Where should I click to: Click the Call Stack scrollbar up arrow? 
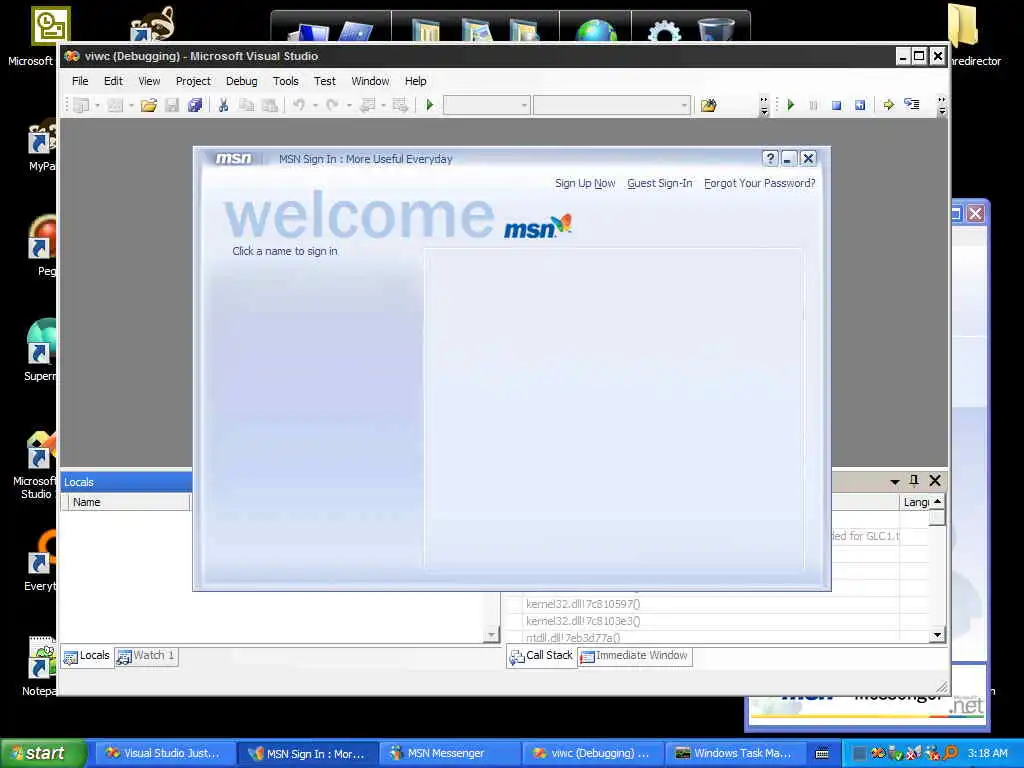(x=938, y=502)
